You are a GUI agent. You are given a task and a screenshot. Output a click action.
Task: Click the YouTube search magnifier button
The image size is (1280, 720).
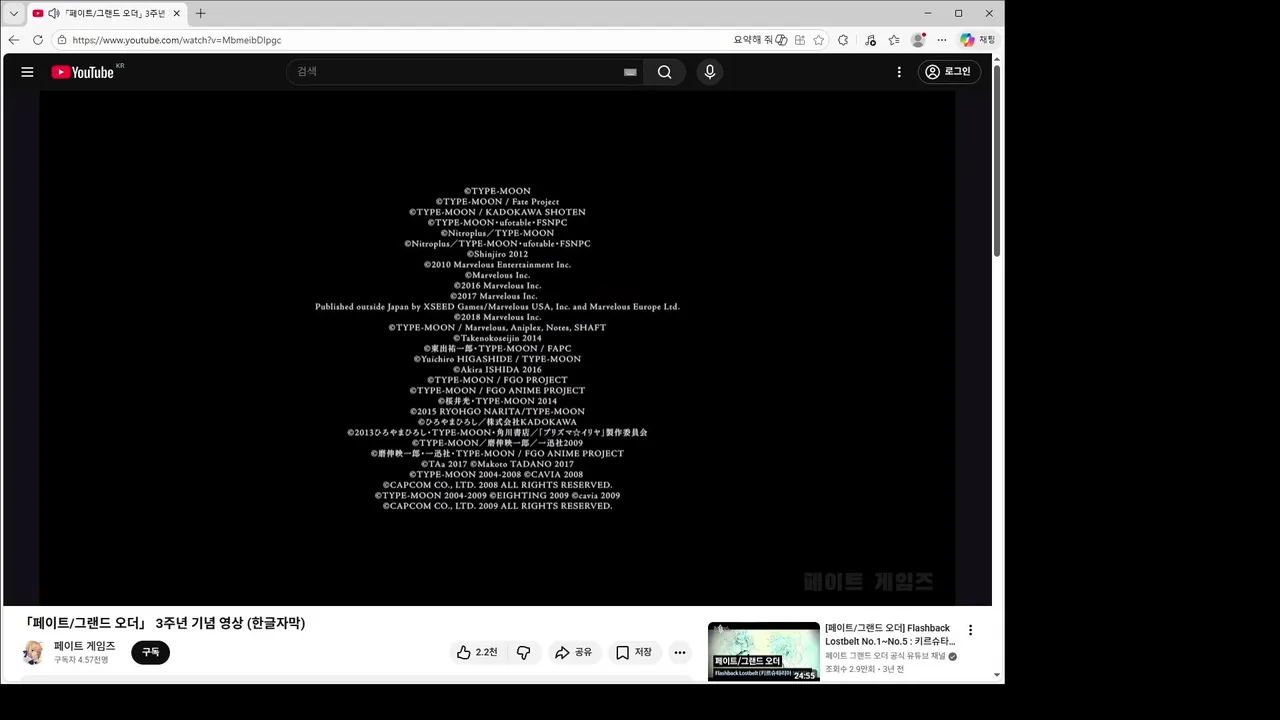[665, 72]
